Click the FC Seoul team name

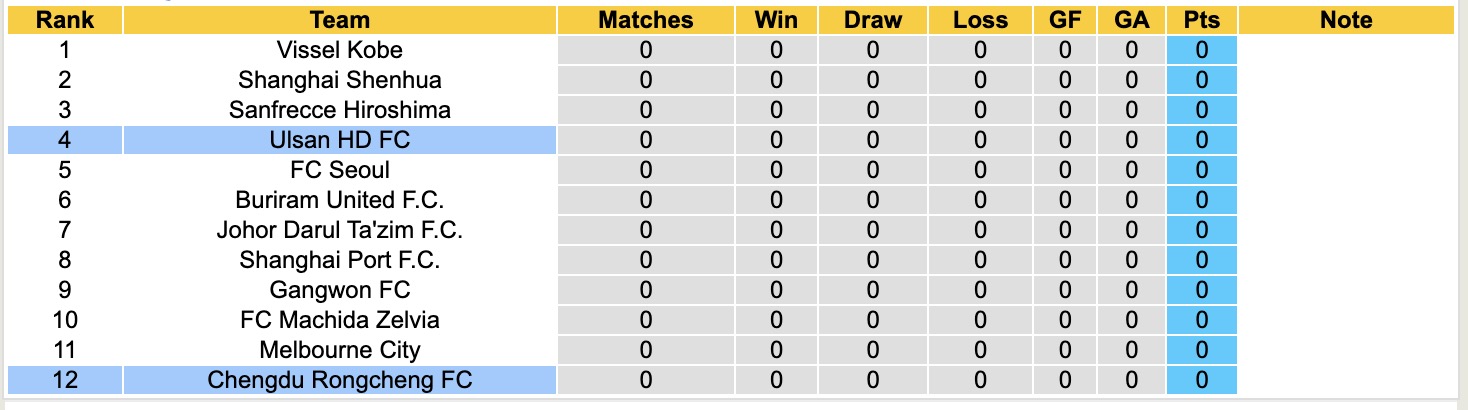pos(339,170)
